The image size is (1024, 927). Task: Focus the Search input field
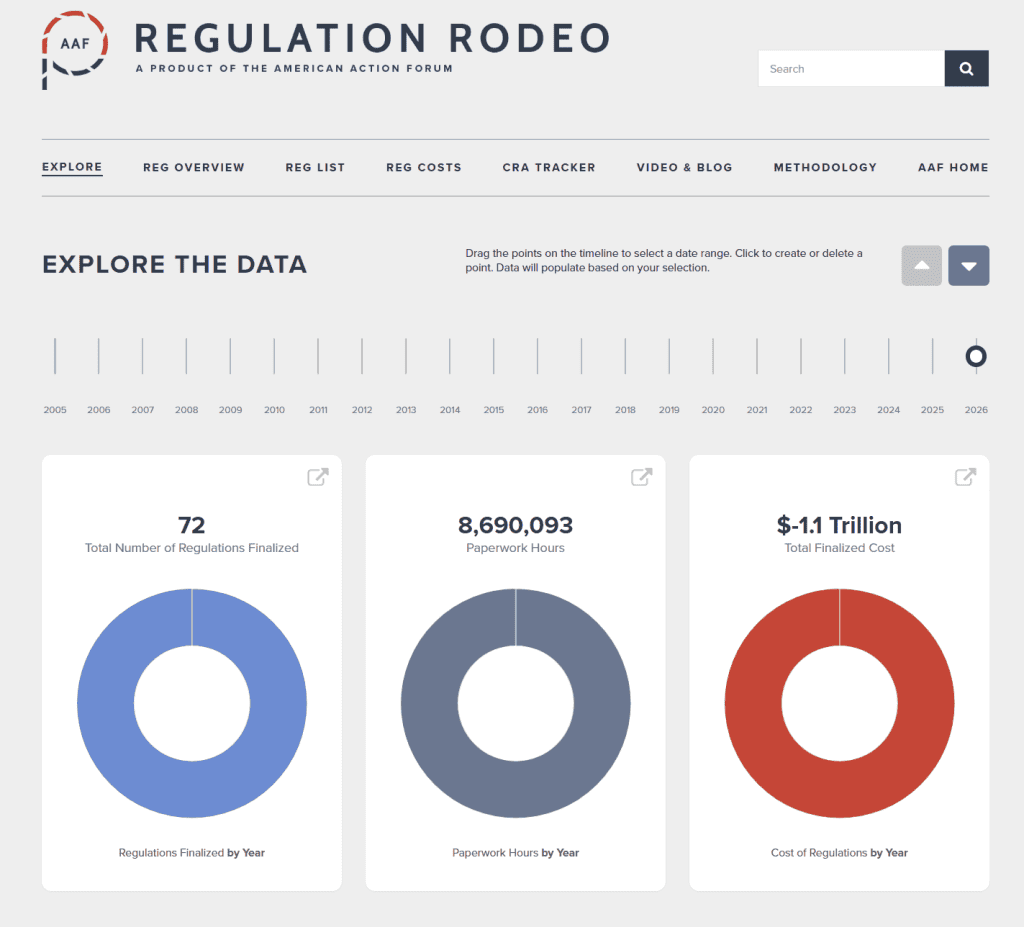point(851,69)
